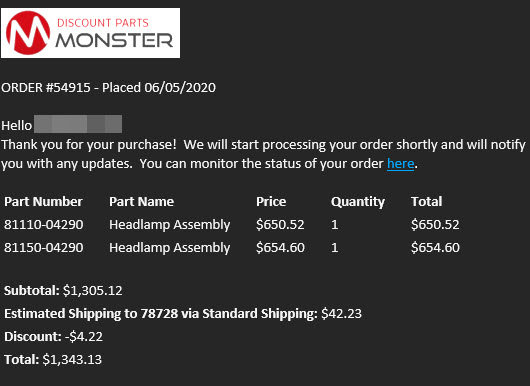Click part number 81110-04290
This screenshot has width=530, height=386.
pos(44,224)
